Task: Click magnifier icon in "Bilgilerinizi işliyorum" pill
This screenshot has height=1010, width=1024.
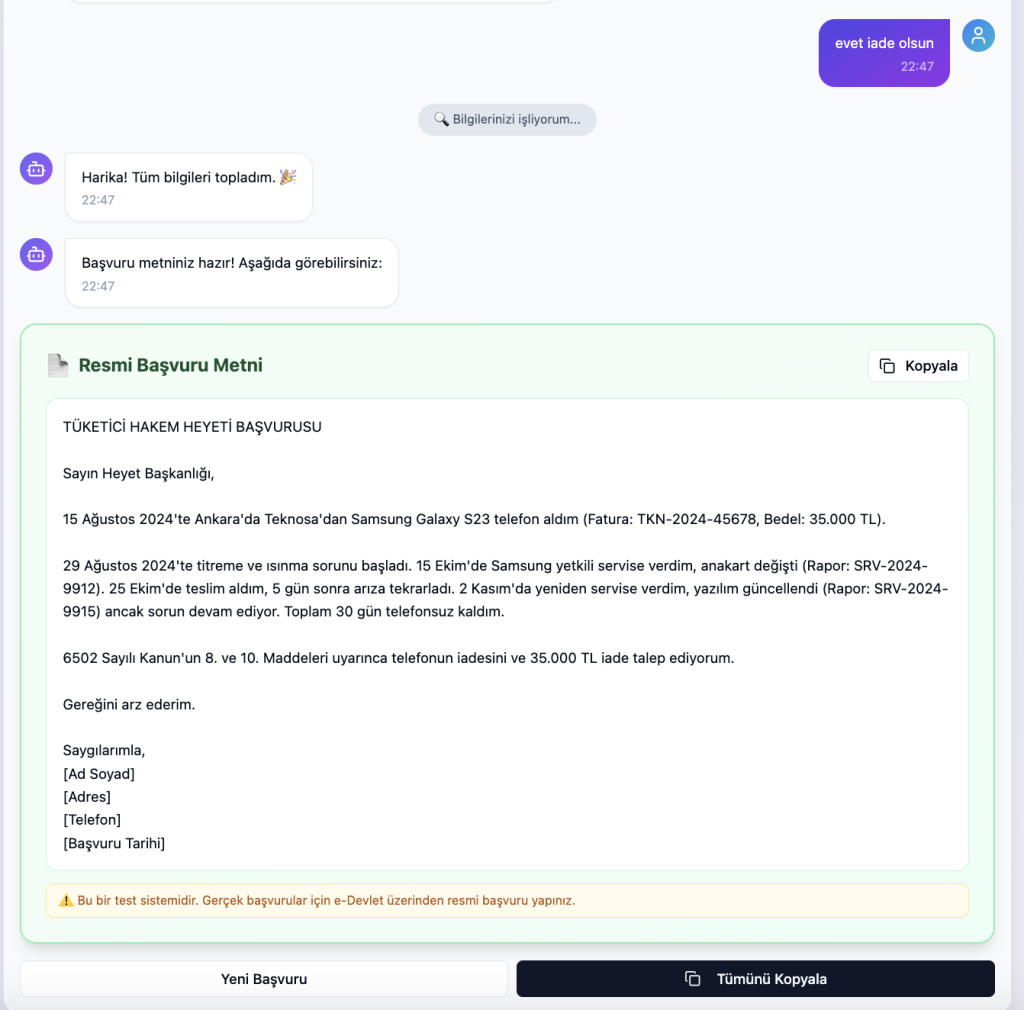Action: tap(440, 120)
